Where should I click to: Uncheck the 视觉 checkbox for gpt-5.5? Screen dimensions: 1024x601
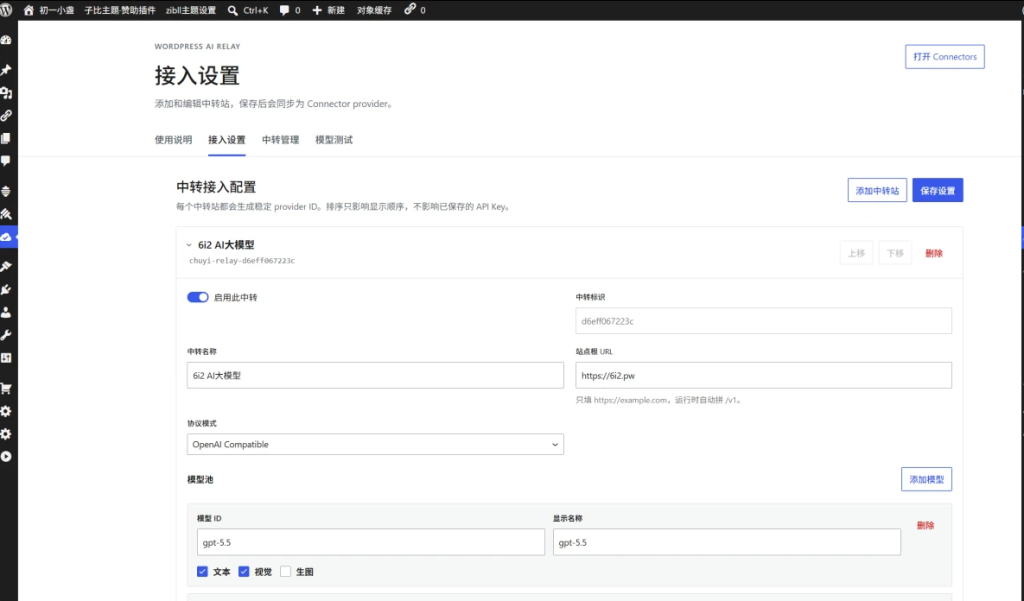(x=244, y=572)
